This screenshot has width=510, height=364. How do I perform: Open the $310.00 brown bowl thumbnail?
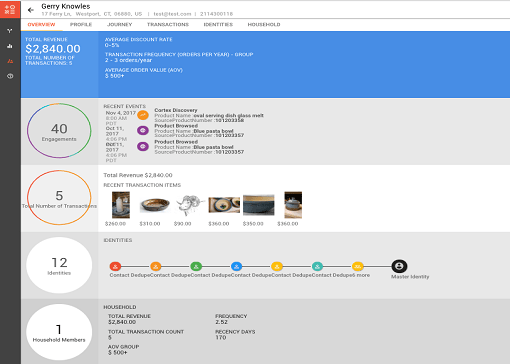click(155, 205)
